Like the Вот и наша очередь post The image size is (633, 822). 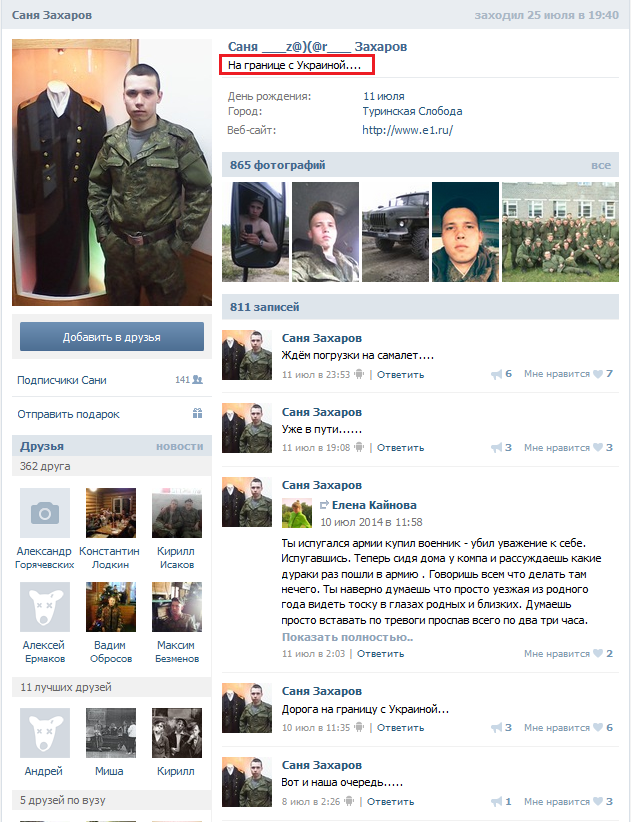pyautogui.click(x=598, y=802)
